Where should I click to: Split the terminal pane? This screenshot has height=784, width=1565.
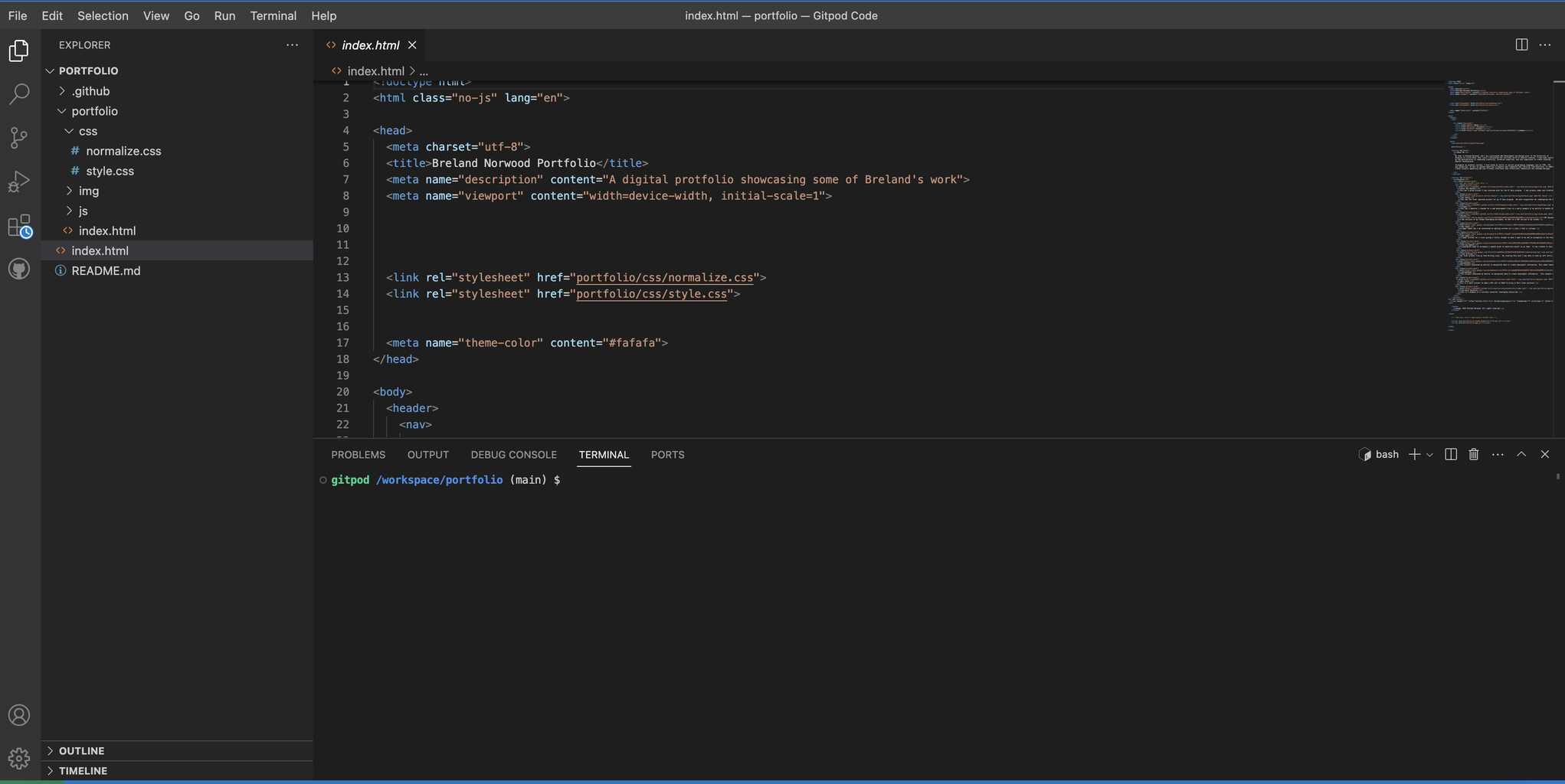(x=1450, y=454)
